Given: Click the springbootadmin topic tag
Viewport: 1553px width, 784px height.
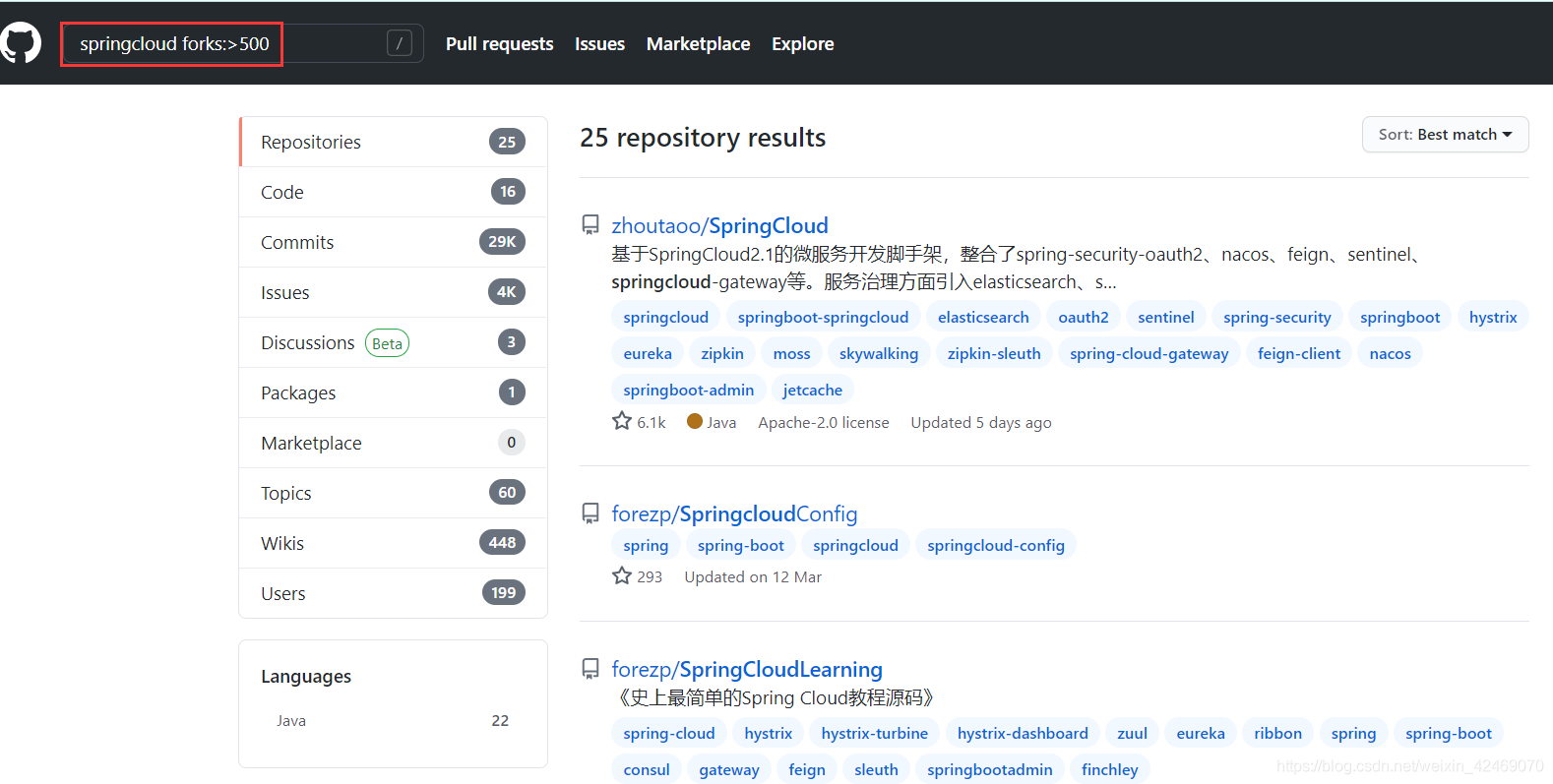Looking at the screenshot, I should 990,769.
